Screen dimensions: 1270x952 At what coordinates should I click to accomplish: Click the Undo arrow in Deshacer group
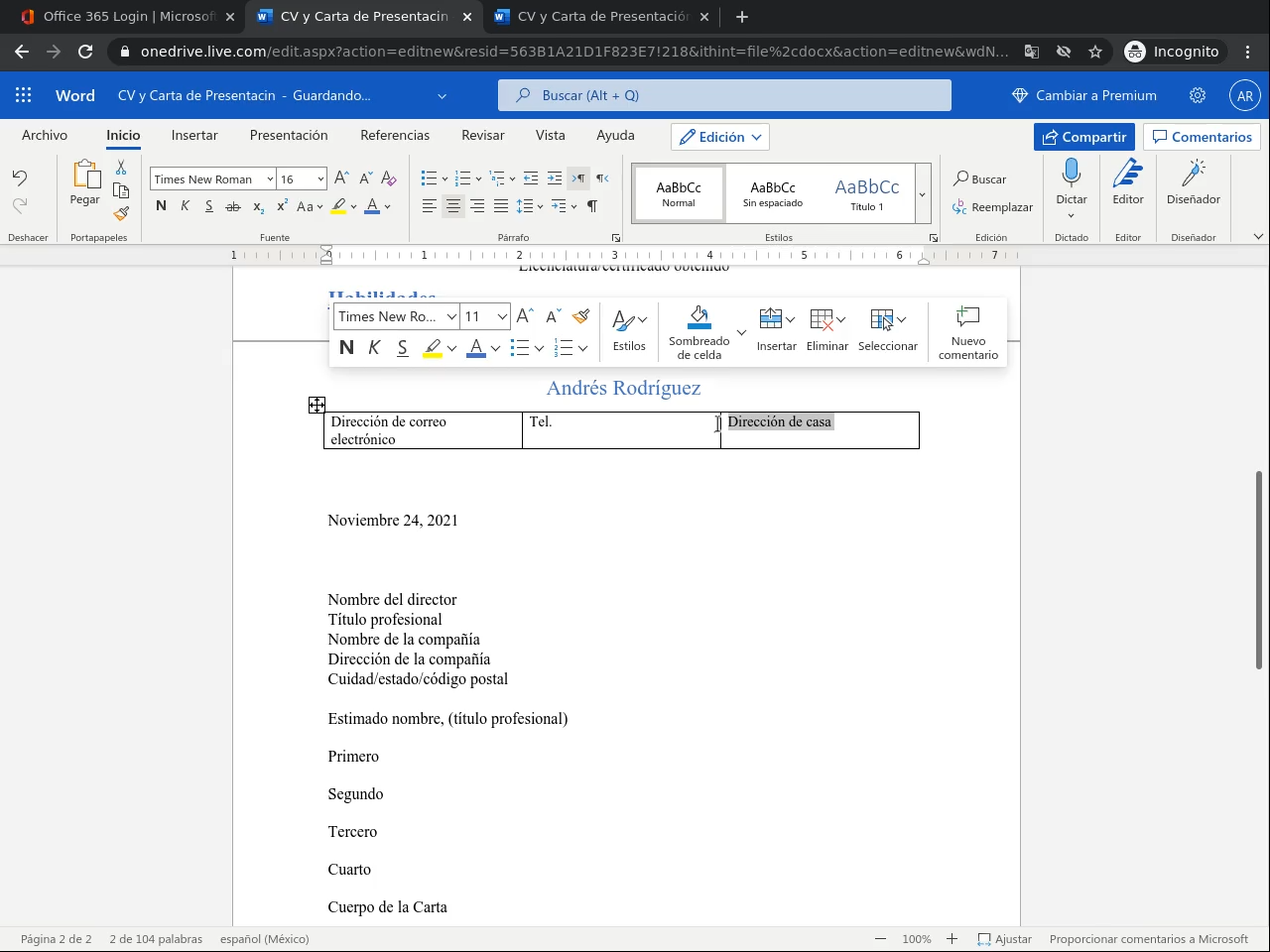(20, 178)
